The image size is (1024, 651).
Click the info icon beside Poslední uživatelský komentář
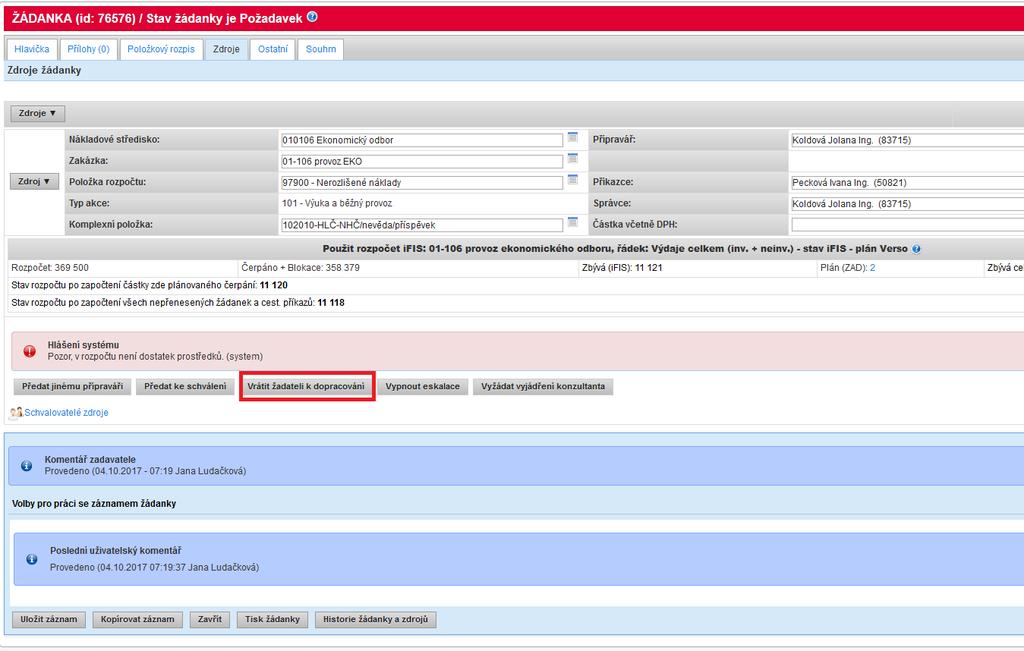click(x=31, y=559)
